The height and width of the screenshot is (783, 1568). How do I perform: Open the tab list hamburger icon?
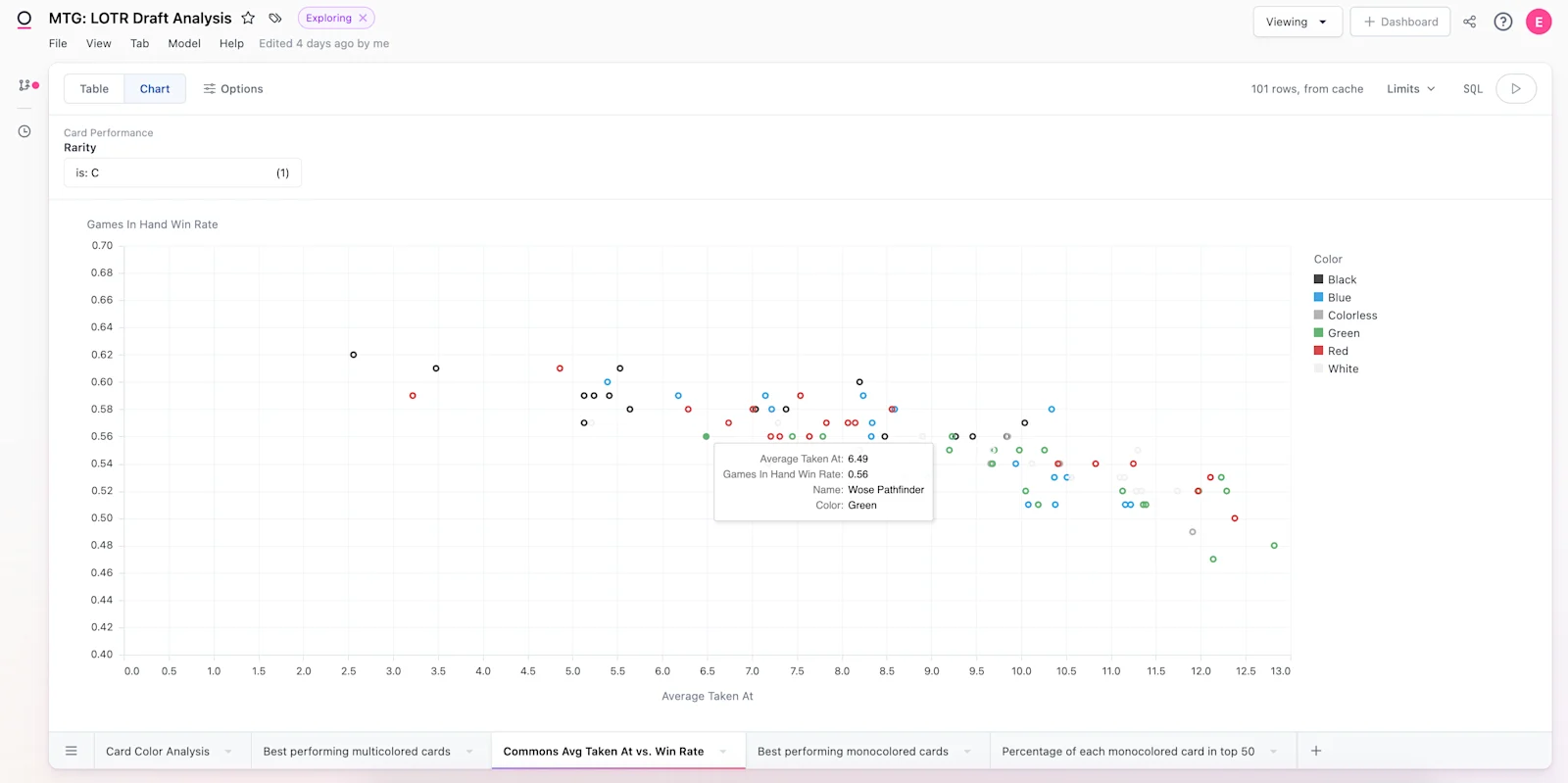point(72,751)
